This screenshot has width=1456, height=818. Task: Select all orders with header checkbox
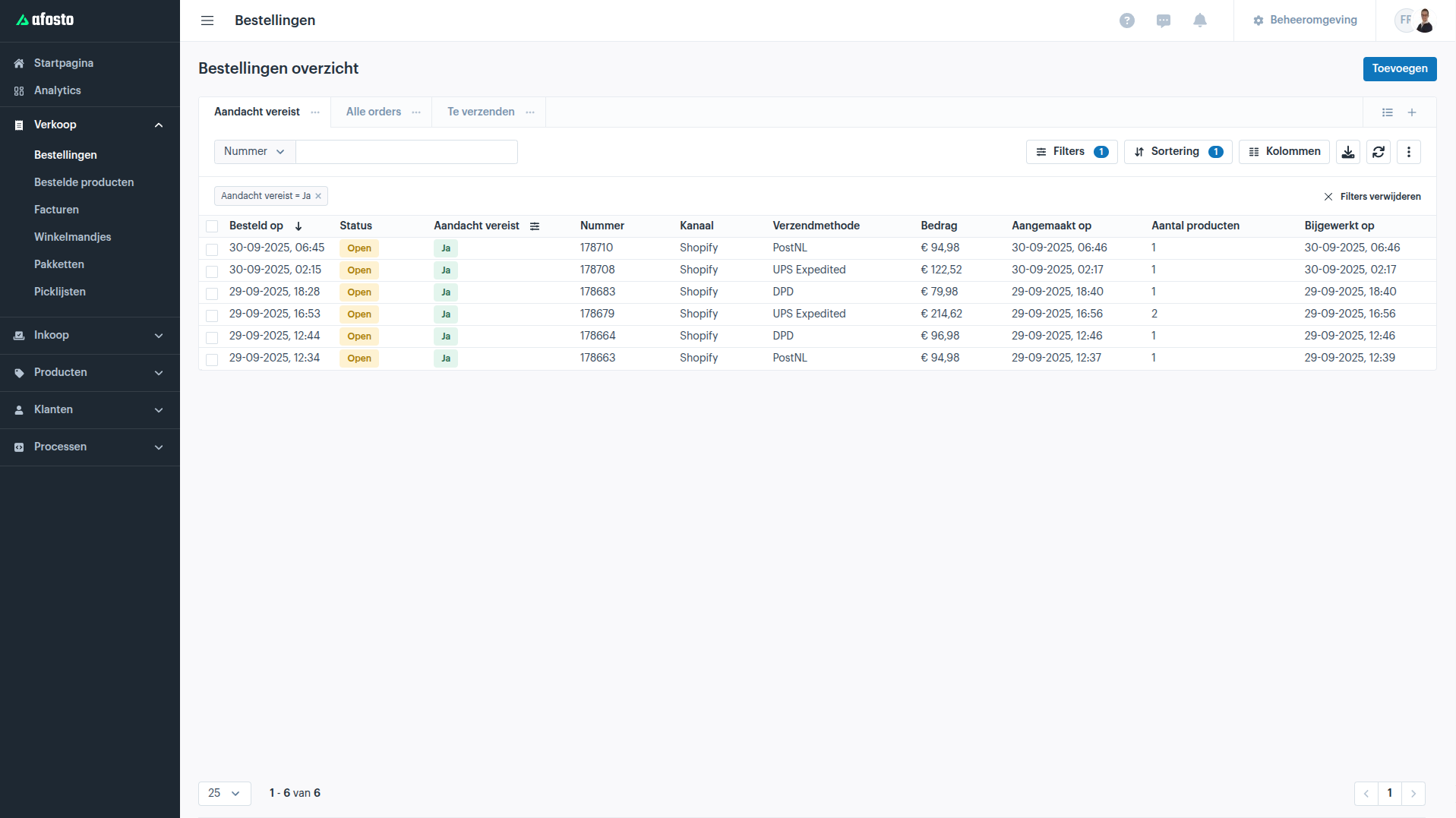(x=212, y=226)
